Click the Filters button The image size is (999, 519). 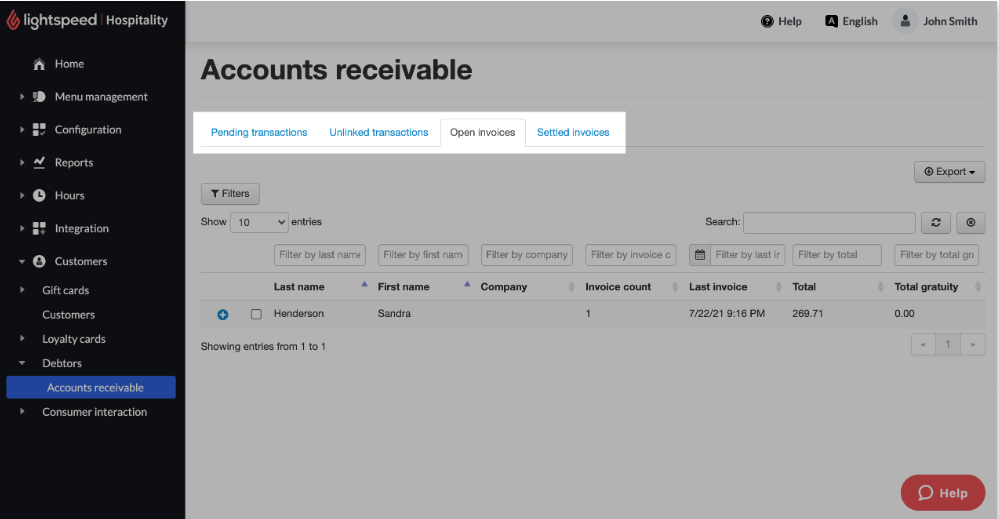230,194
